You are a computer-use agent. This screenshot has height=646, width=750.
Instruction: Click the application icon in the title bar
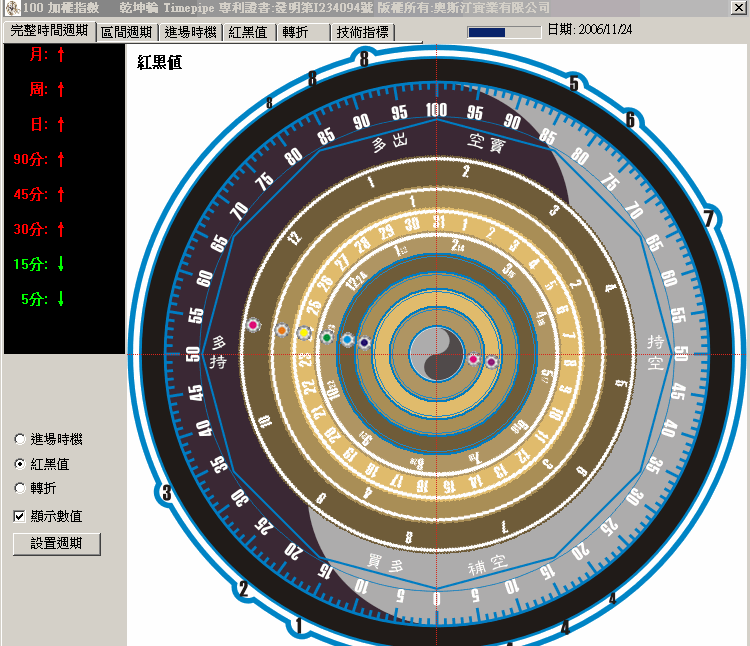[x=10, y=8]
